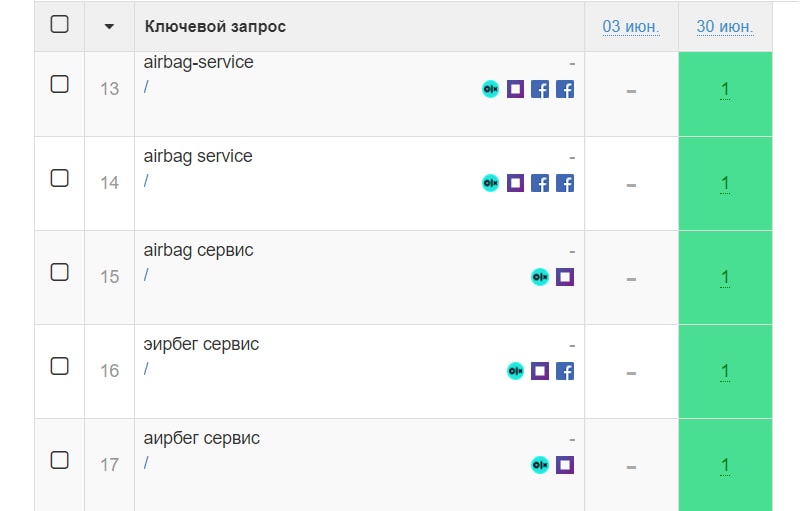Open the dropdown arrow in the table header
This screenshot has width=800, height=511.
tap(109, 26)
